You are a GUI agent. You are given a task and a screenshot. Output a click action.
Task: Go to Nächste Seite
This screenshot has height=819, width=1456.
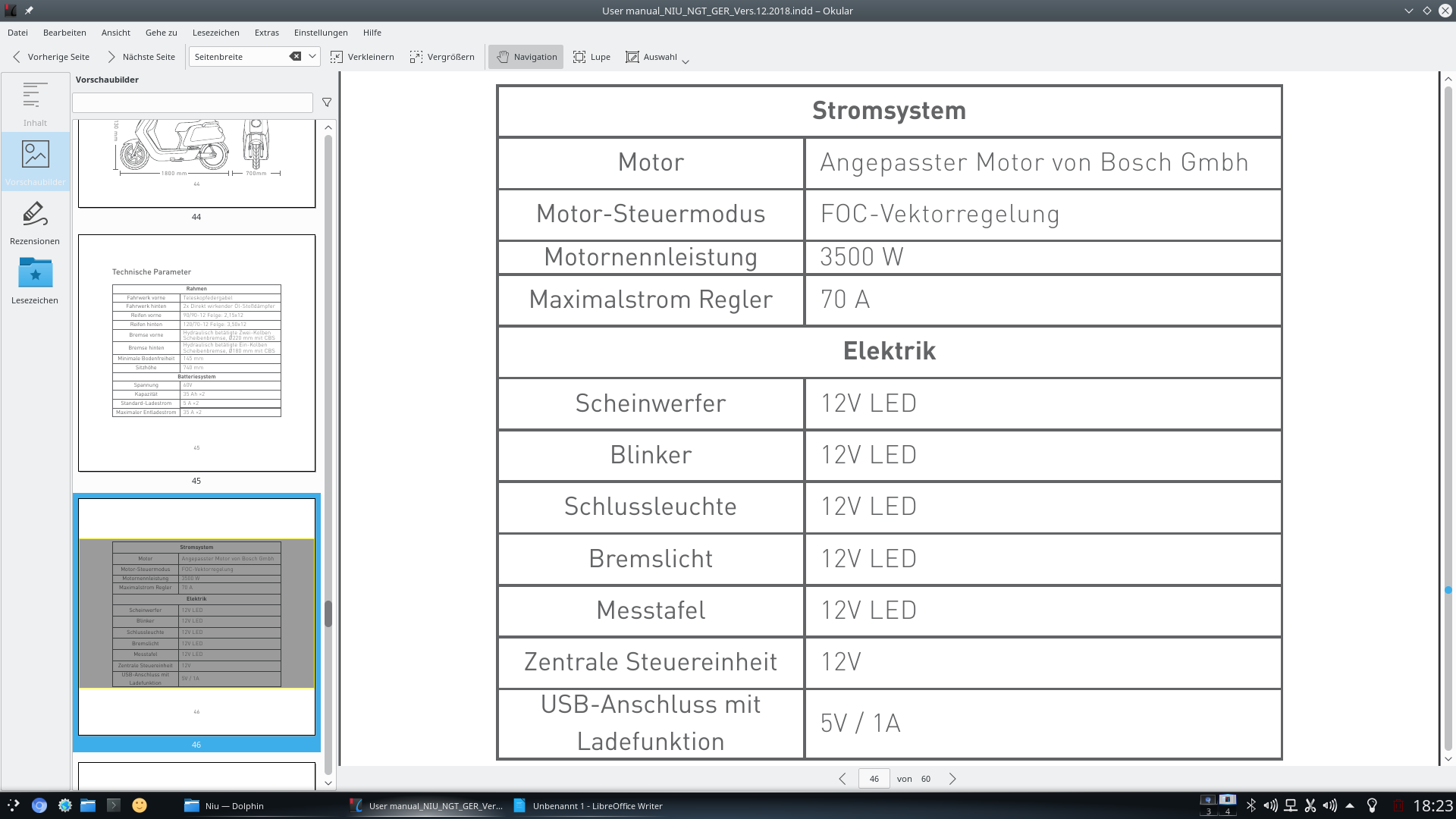pyautogui.click(x=141, y=57)
